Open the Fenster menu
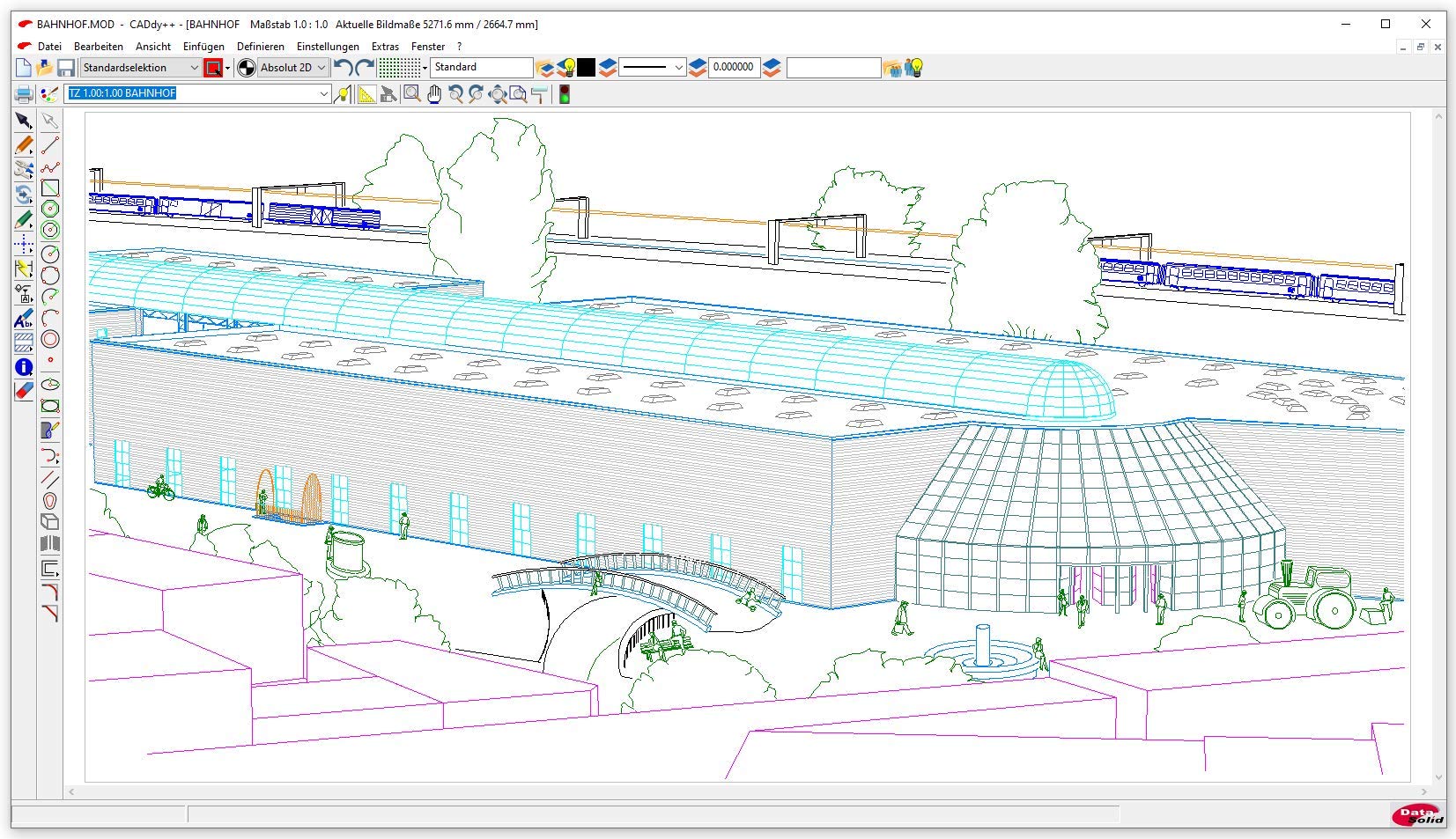Viewport: 1456px width, 839px height. pyautogui.click(x=428, y=47)
